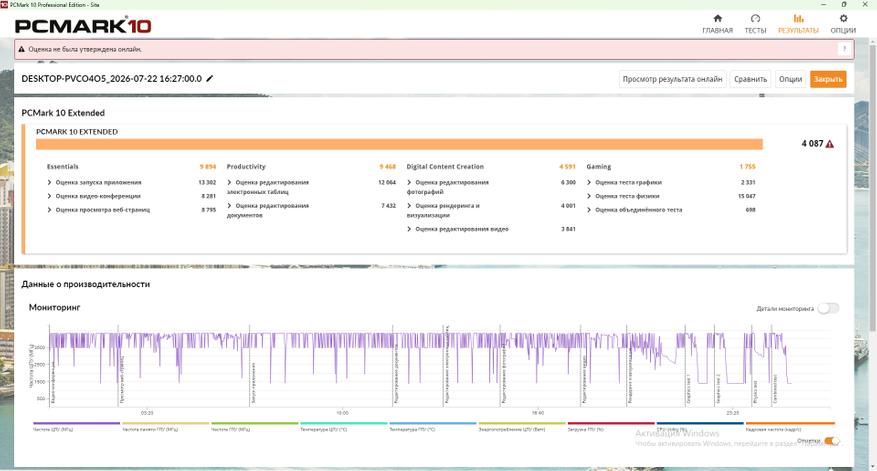Viewport: 877px width, 471px height.
Task: Click the physics test score 15 047
Action: tap(747, 196)
